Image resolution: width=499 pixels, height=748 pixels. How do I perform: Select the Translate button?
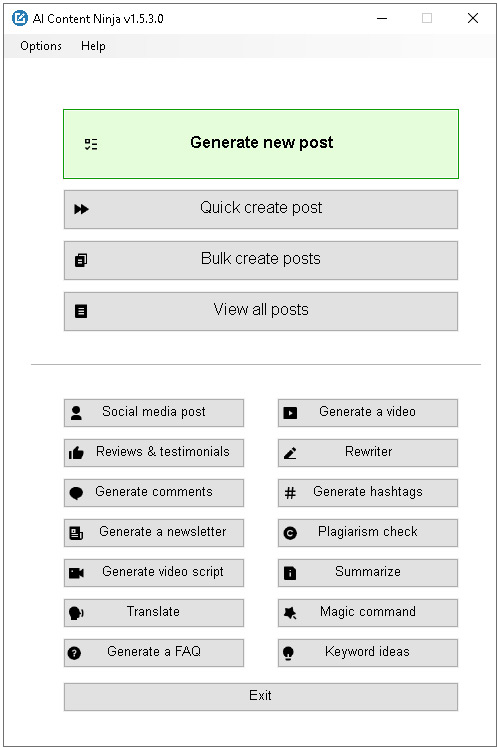(x=154, y=613)
